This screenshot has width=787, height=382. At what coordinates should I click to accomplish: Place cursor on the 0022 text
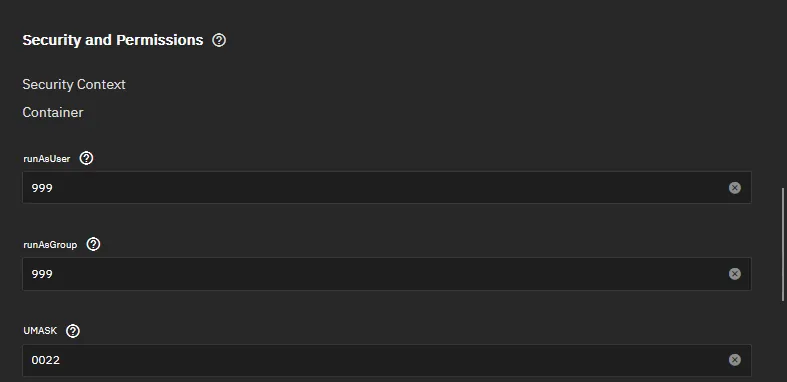[x=46, y=360]
